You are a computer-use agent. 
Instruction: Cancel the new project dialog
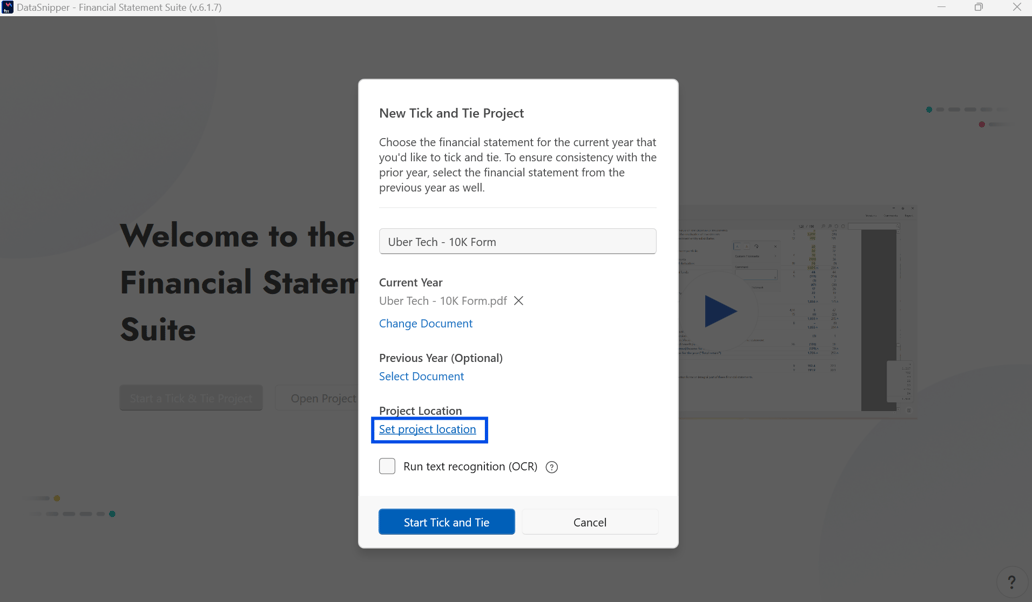pyautogui.click(x=590, y=521)
